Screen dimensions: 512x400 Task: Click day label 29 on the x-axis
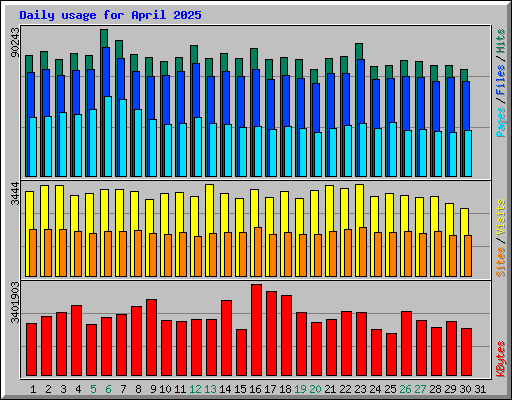[x=450, y=389]
